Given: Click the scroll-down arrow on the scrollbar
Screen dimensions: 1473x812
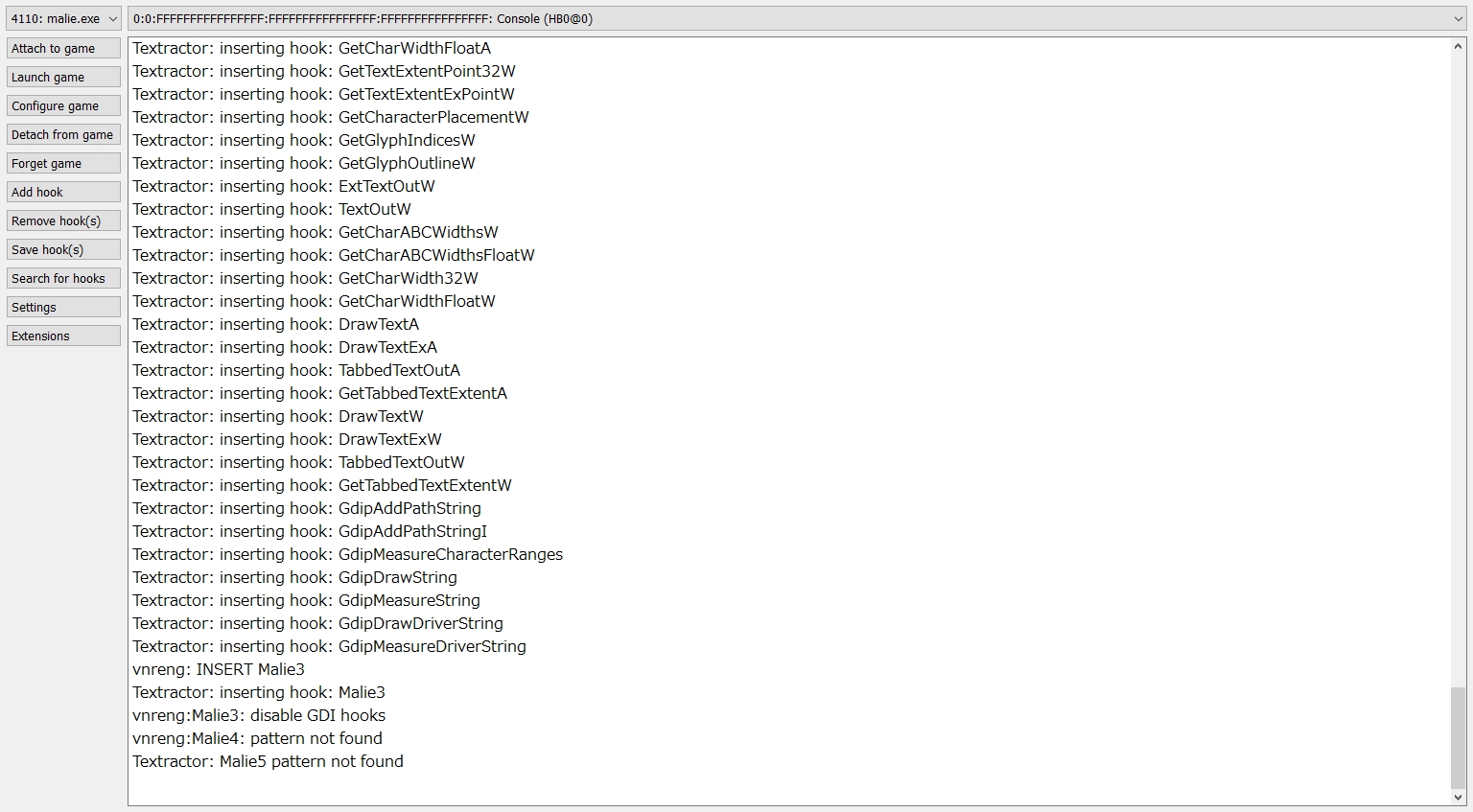Looking at the screenshot, I should click(x=1460, y=796).
